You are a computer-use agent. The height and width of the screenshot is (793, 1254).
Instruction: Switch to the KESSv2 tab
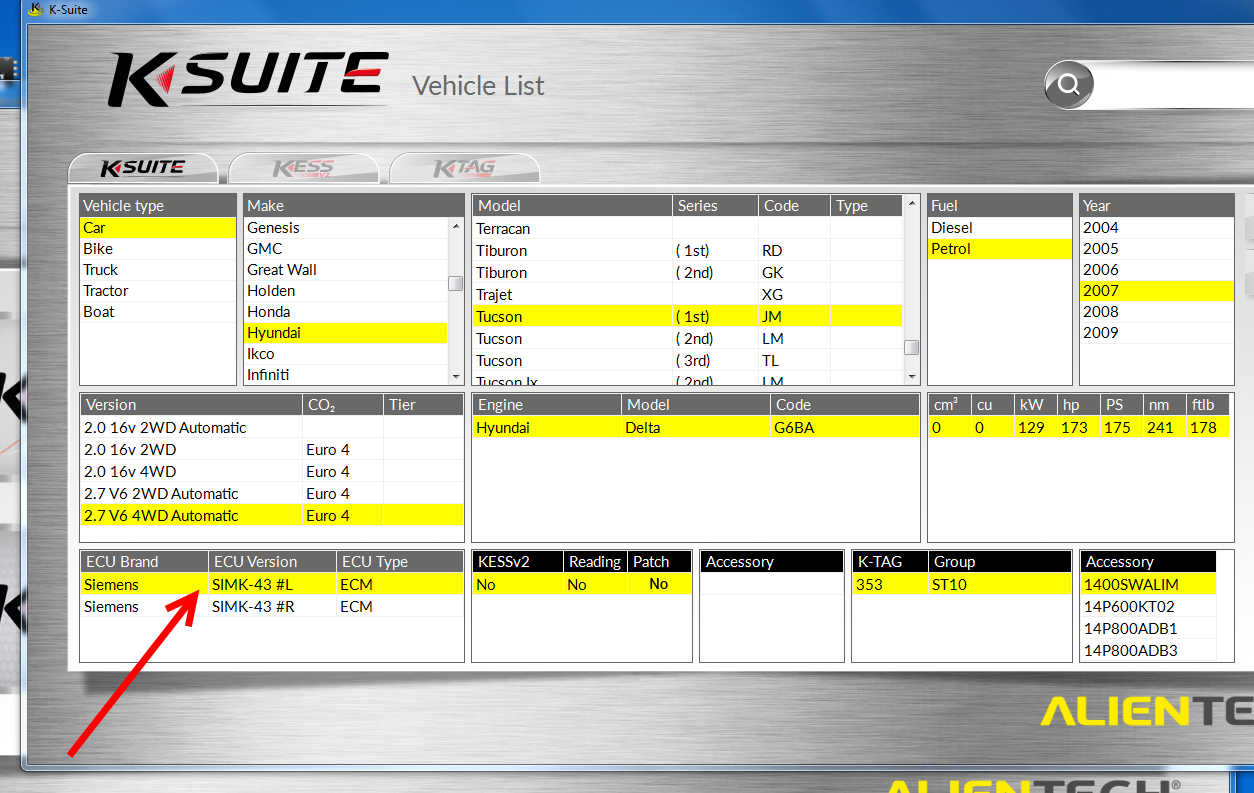(x=303, y=168)
